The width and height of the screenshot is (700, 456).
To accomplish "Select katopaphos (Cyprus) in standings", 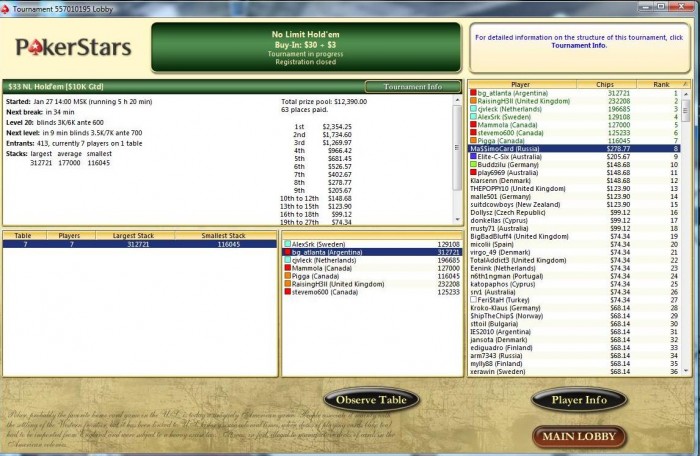I will pos(574,284).
